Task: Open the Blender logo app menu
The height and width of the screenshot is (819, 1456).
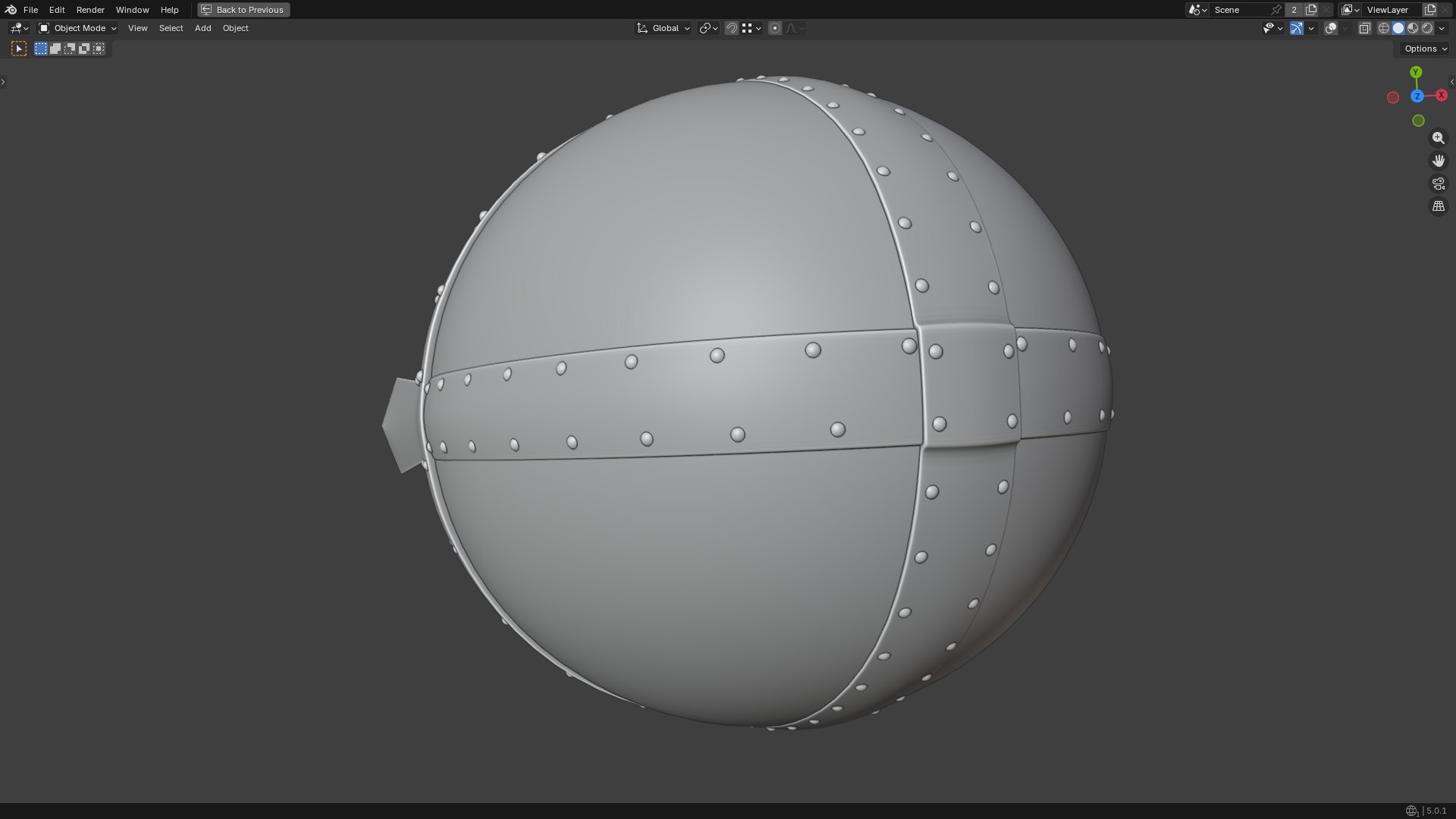Action: (x=11, y=10)
